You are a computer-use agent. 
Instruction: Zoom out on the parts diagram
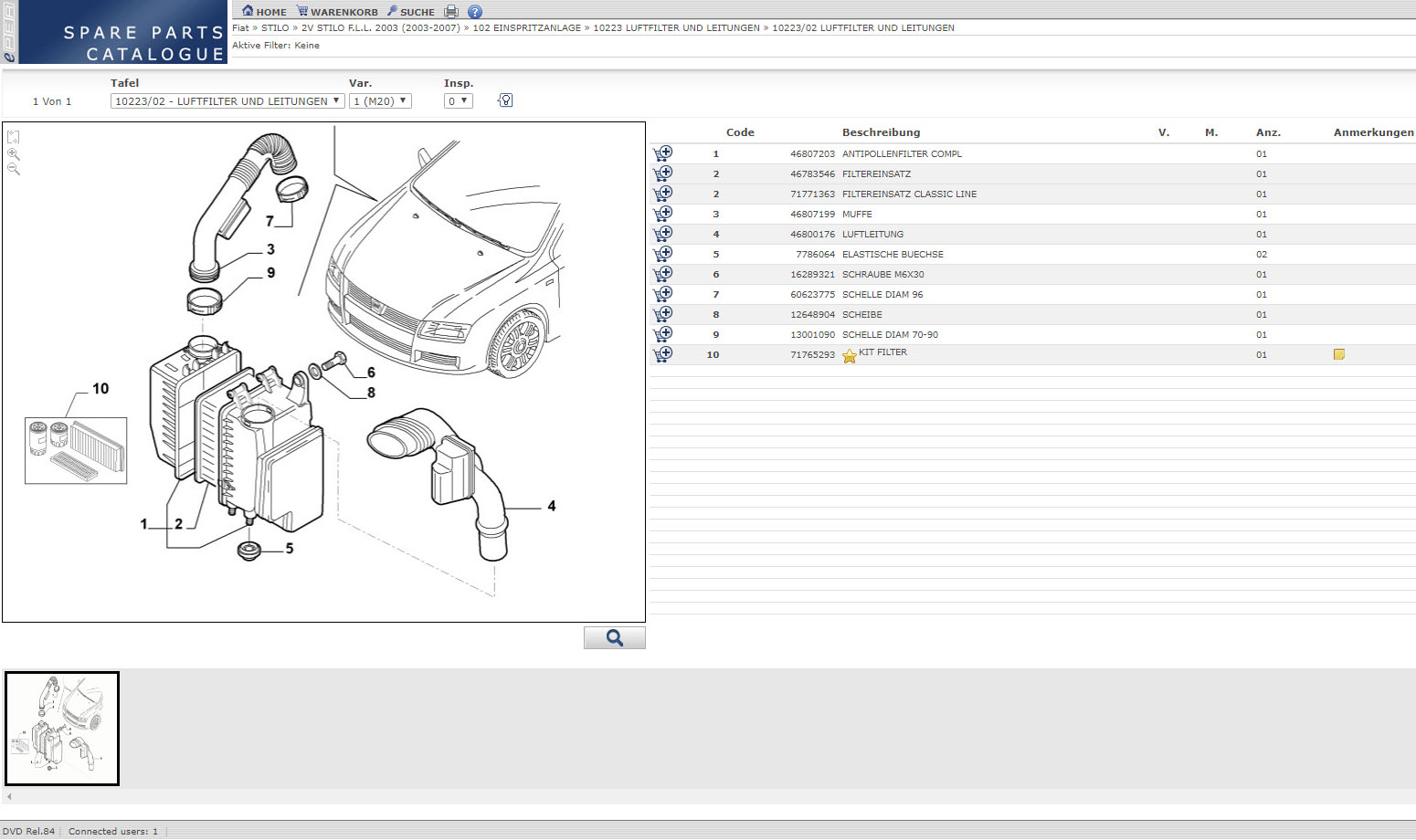coord(14,169)
